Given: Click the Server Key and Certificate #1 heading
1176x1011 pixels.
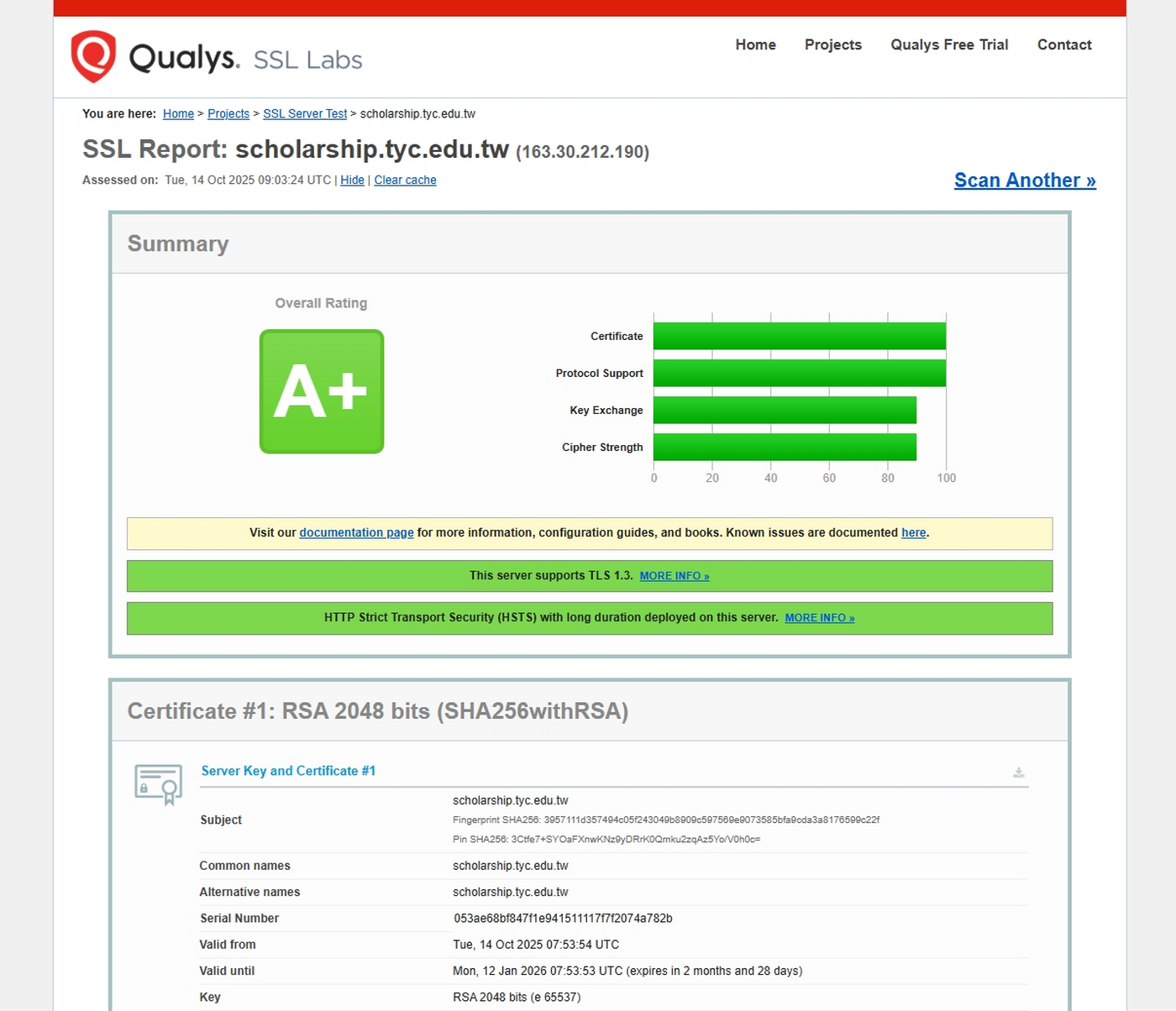Looking at the screenshot, I should [x=288, y=771].
